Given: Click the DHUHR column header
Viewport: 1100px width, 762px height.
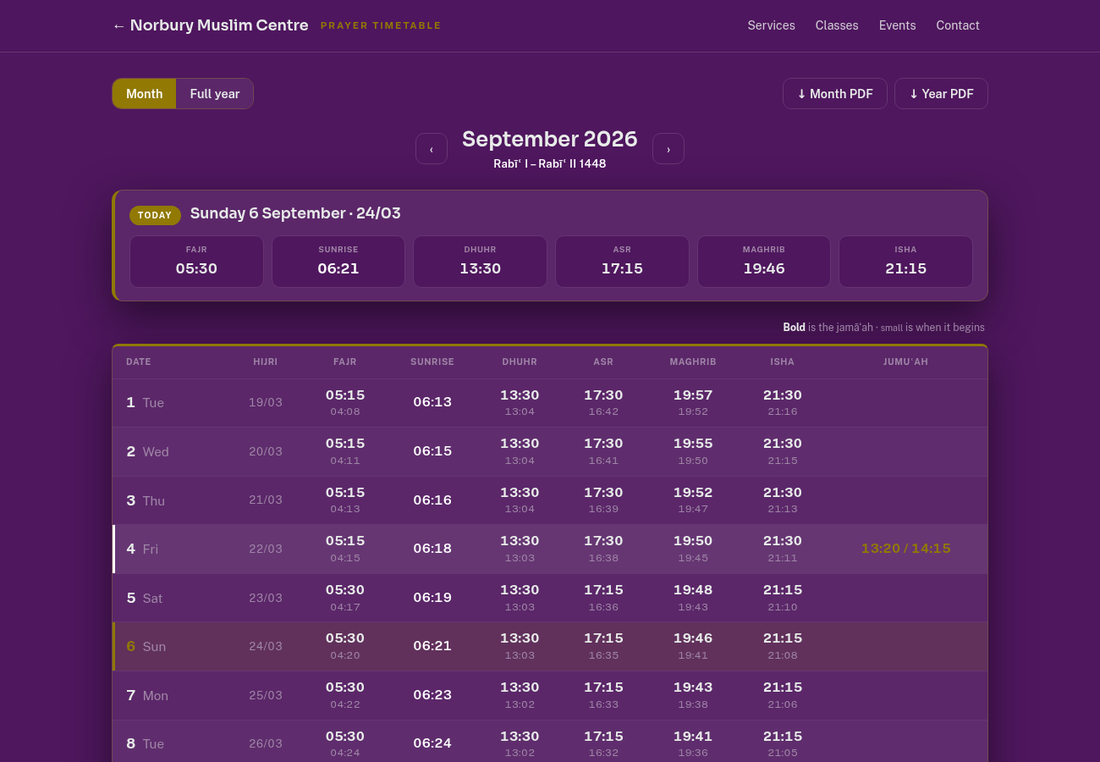Looking at the screenshot, I should point(519,361).
